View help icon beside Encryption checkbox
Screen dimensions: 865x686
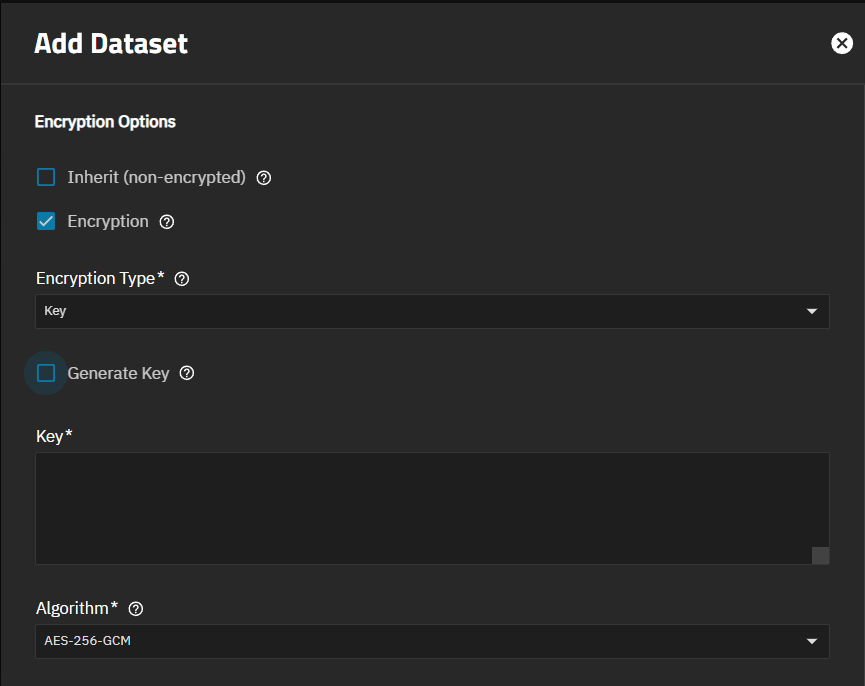[x=166, y=222]
